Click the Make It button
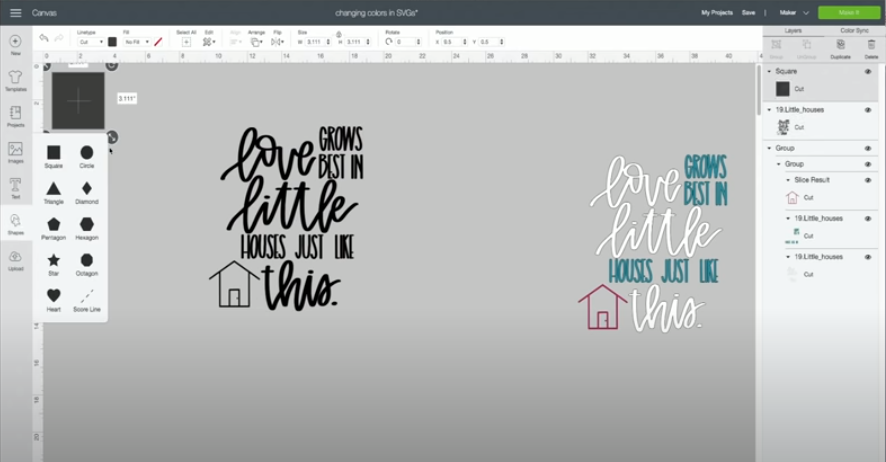 click(x=849, y=12)
